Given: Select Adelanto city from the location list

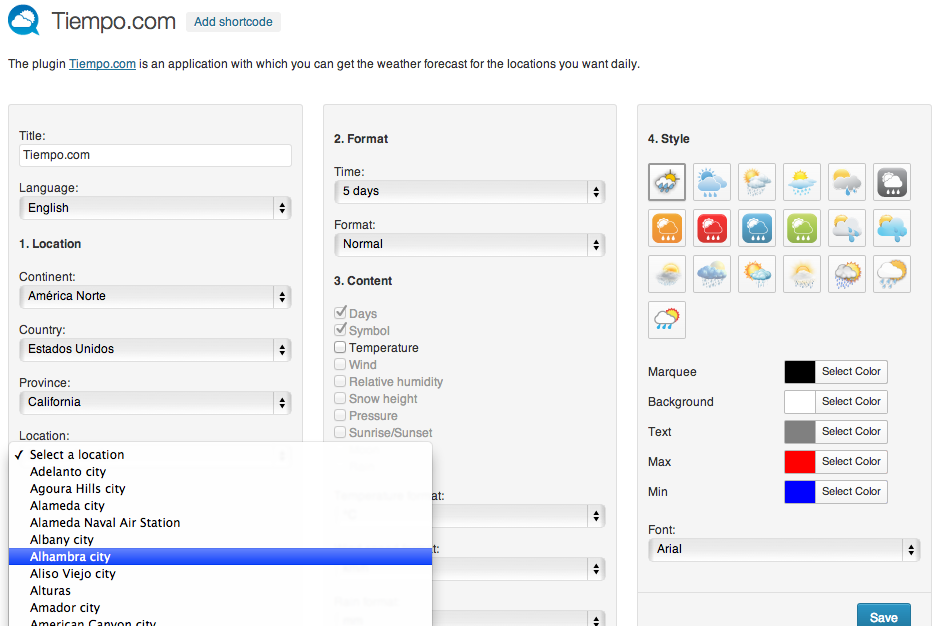Looking at the screenshot, I should tap(221, 472).
